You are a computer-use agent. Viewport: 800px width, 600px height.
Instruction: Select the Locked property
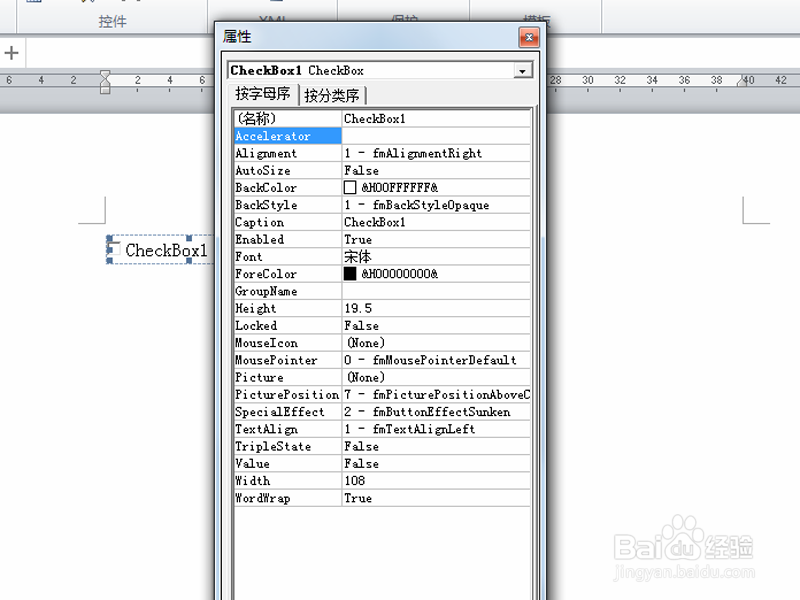288,326
